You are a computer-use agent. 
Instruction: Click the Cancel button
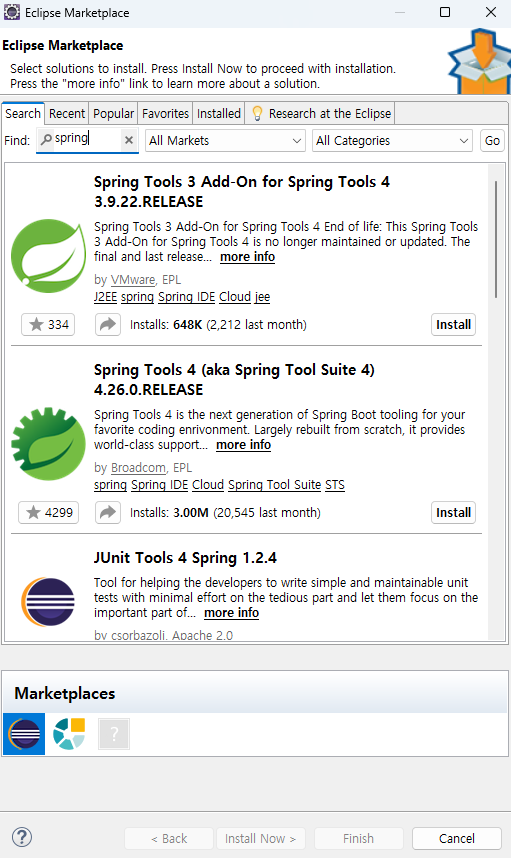coord(457,838)
